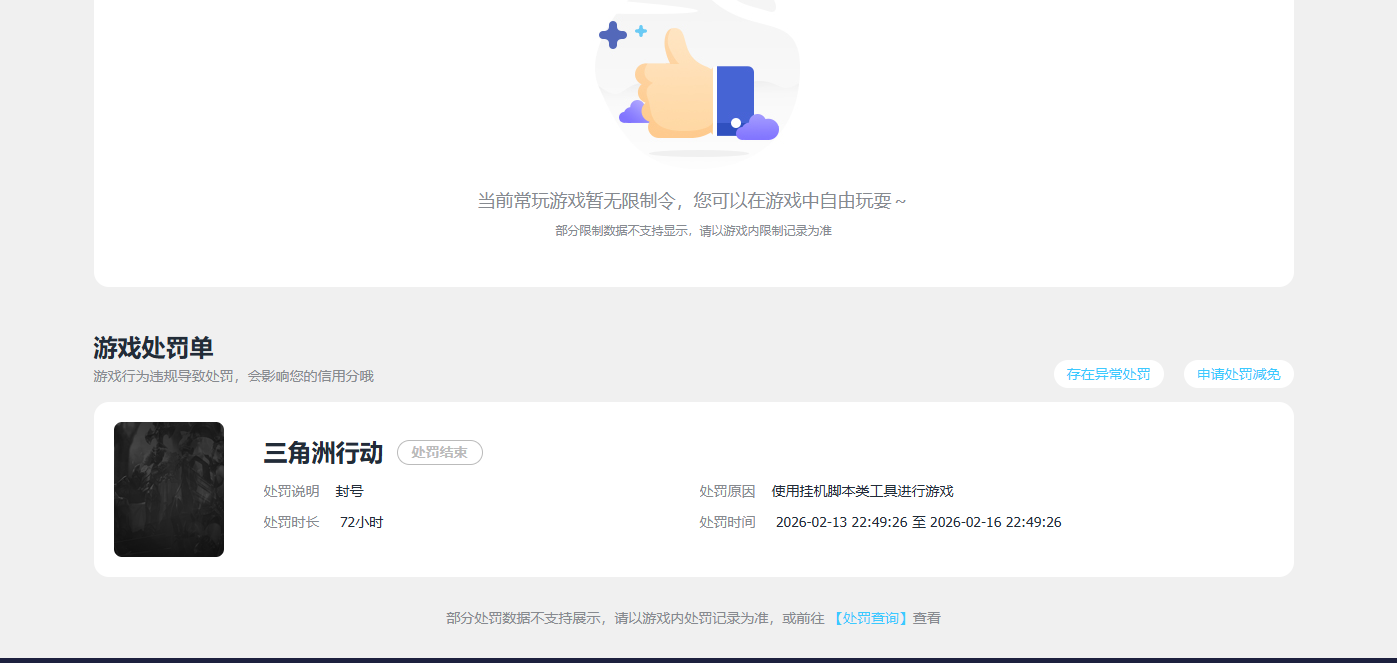Click the 存在异常处罚 button
This screenshot has width=1397, height=663.
click(x=1108, y=374)
